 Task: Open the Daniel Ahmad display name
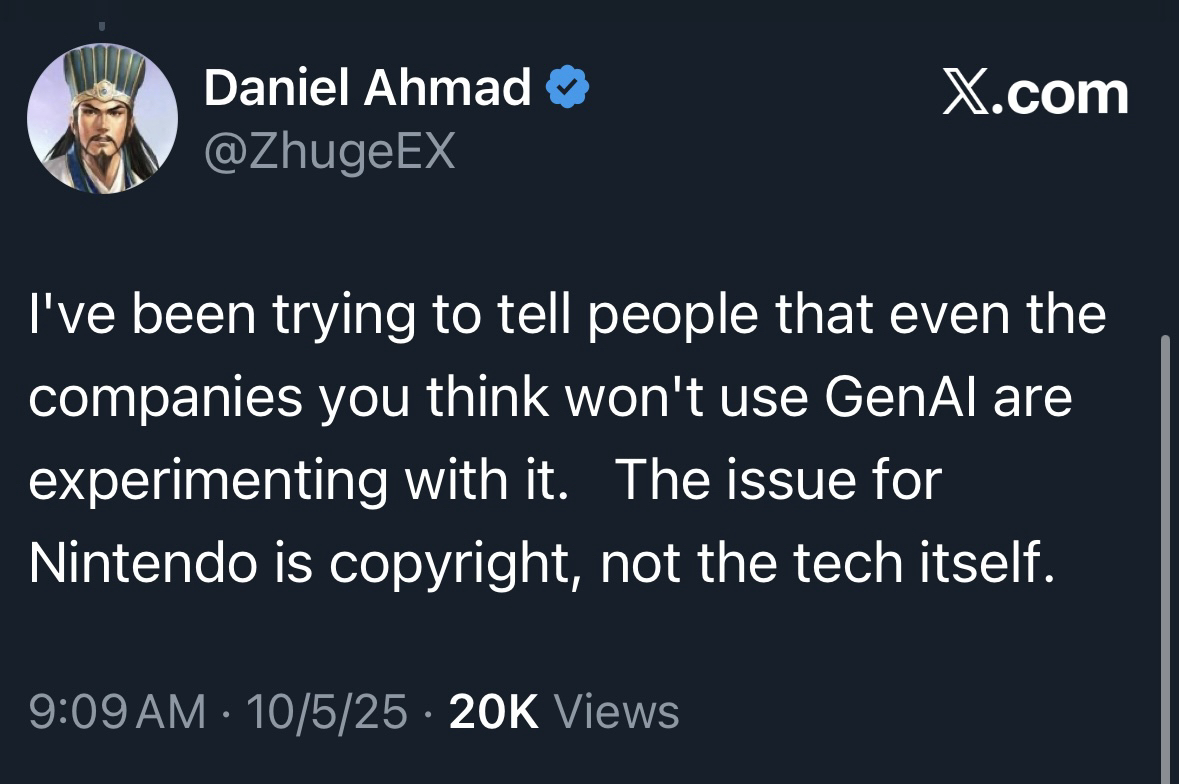[367, 90]
